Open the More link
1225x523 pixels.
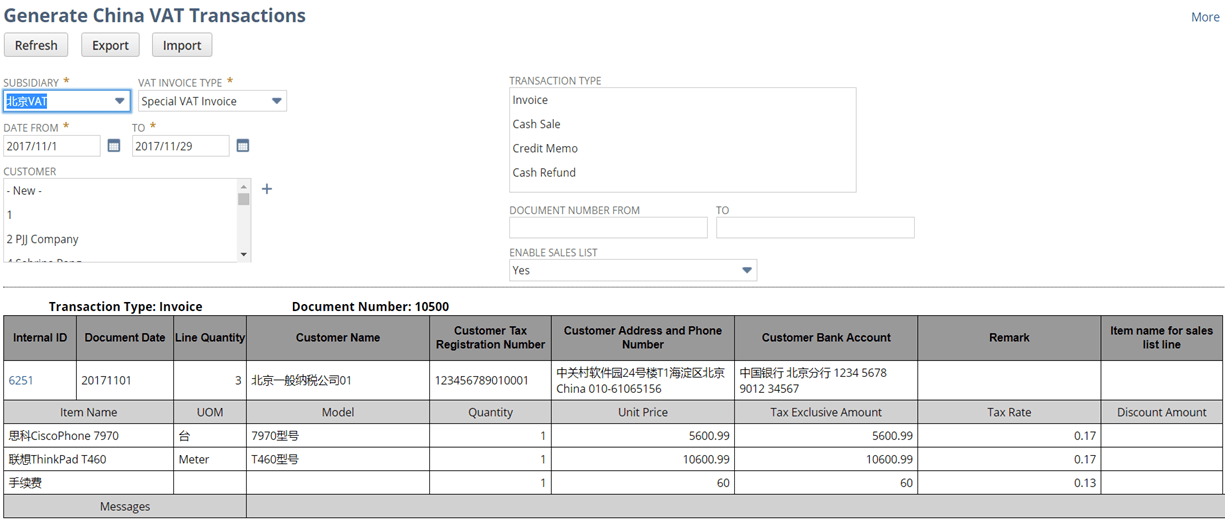[1205, 17]
